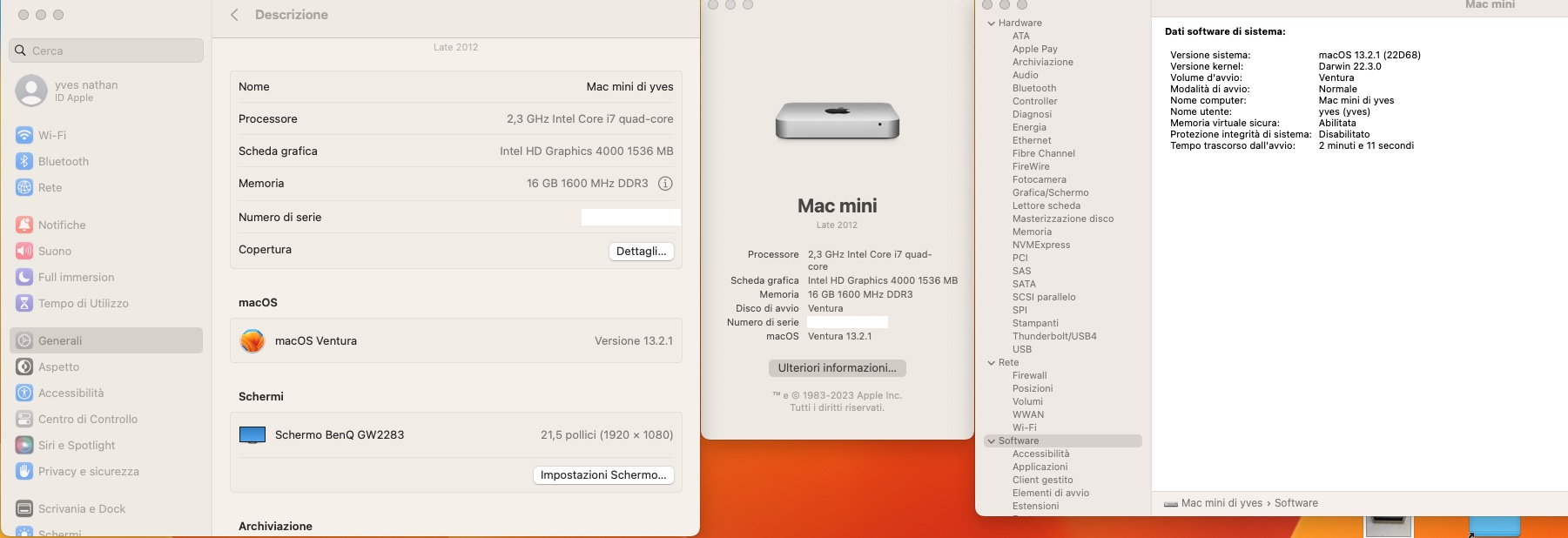
Task: Click the macOS Ventura logo icon
Action: click(252, 341)
